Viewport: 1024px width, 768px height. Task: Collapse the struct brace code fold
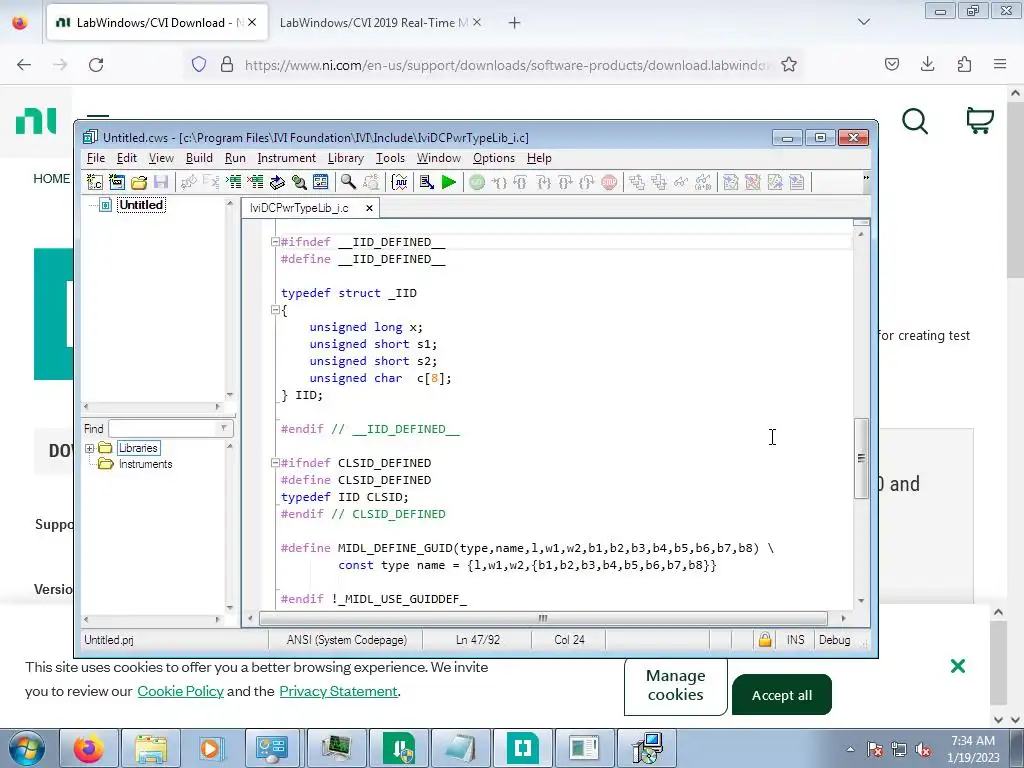click(275, 310)
